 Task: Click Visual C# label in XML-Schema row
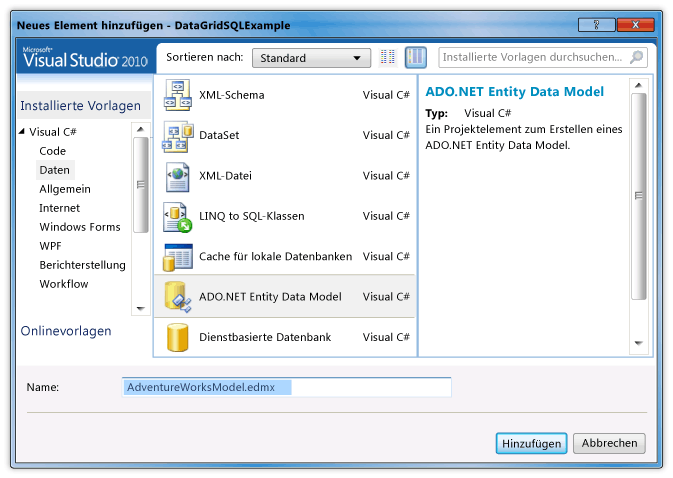point(386,95)
